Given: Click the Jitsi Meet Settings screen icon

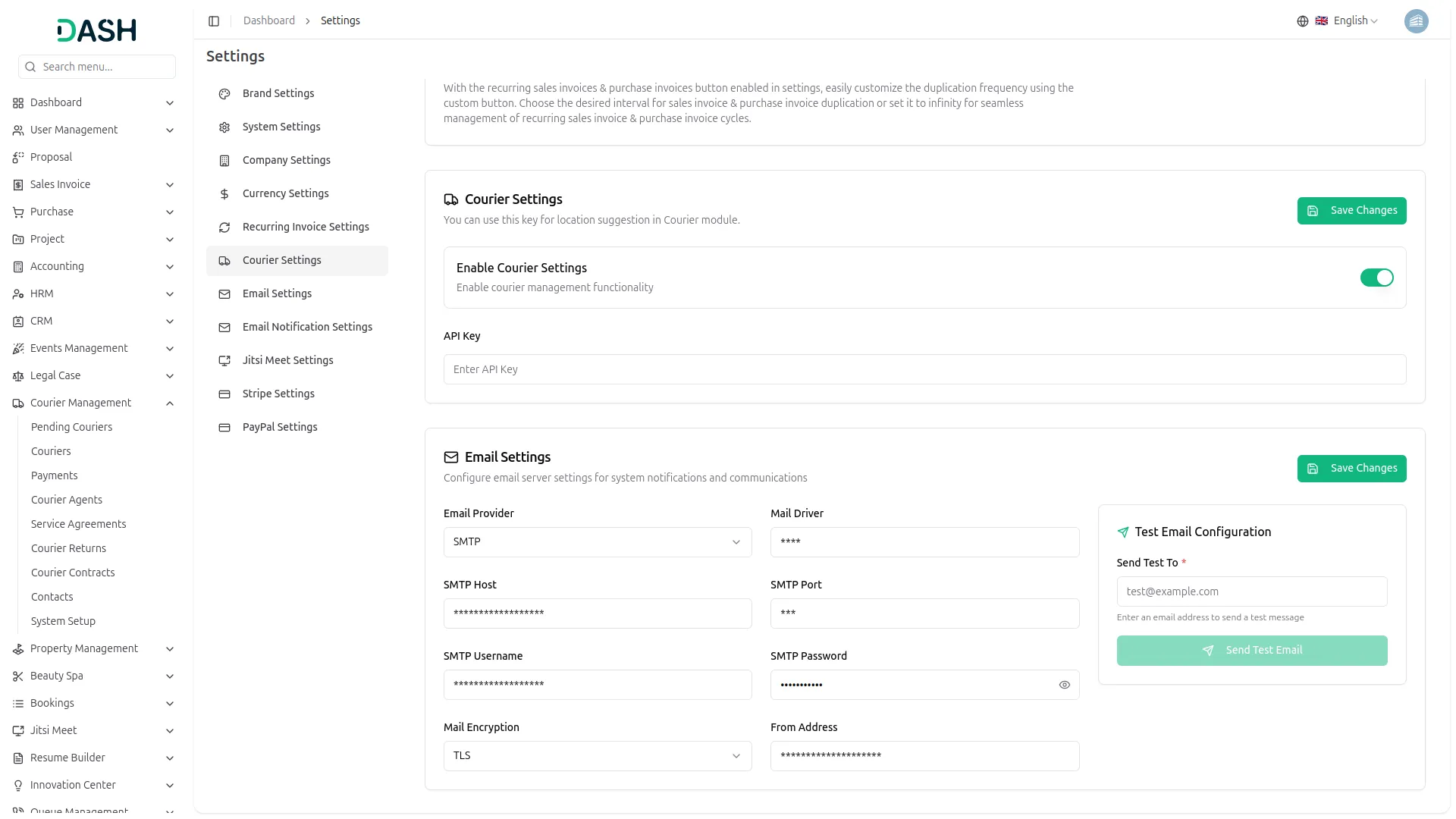Looking at the screenshot, I should click(x=224, y=361).
